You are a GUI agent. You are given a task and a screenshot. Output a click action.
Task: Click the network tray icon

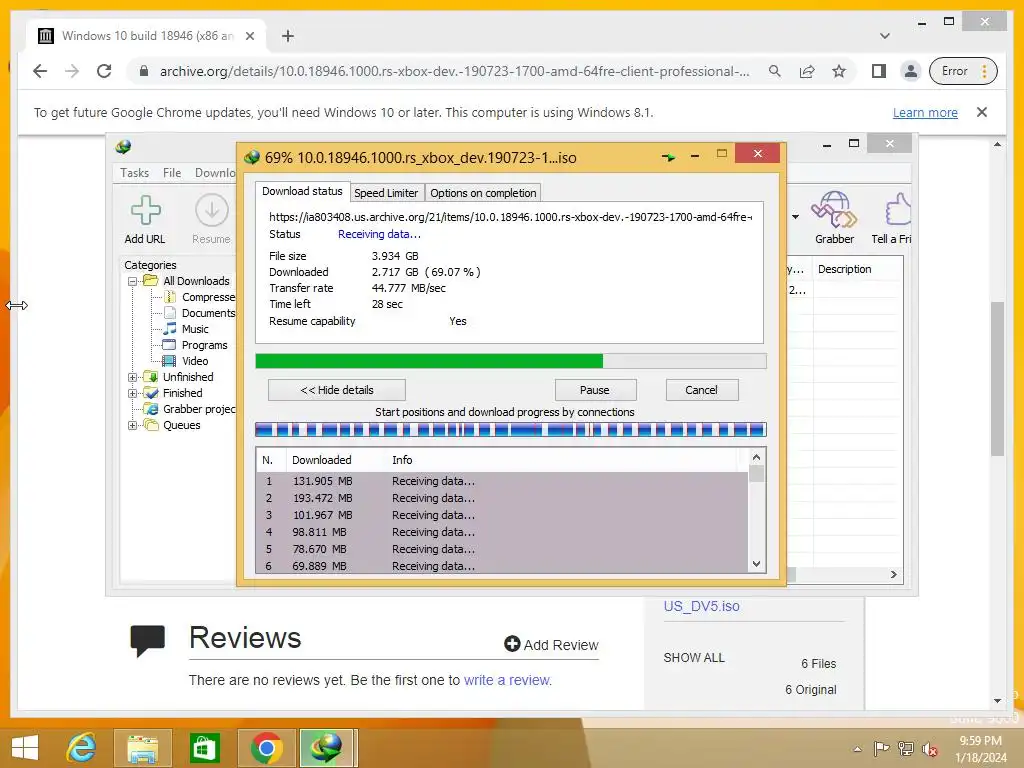905,749
